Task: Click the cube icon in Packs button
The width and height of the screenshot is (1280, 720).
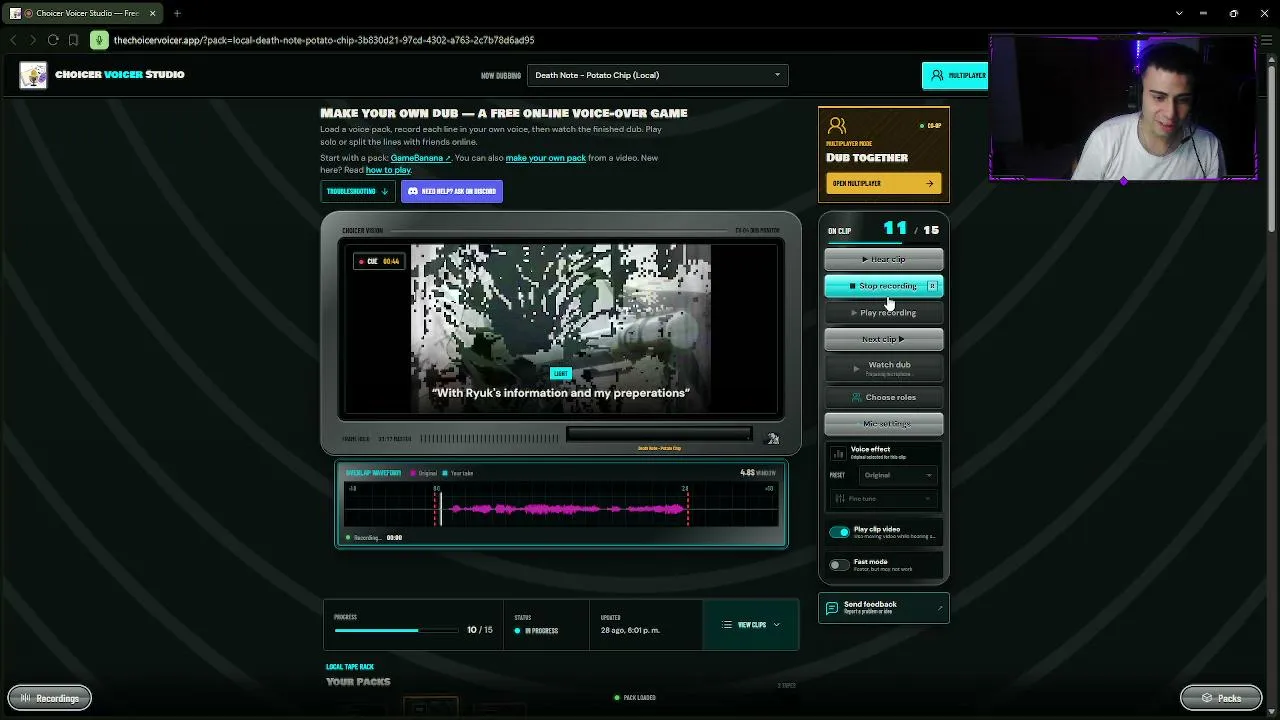Action: pyautogui.click(x=1207, y=698)
